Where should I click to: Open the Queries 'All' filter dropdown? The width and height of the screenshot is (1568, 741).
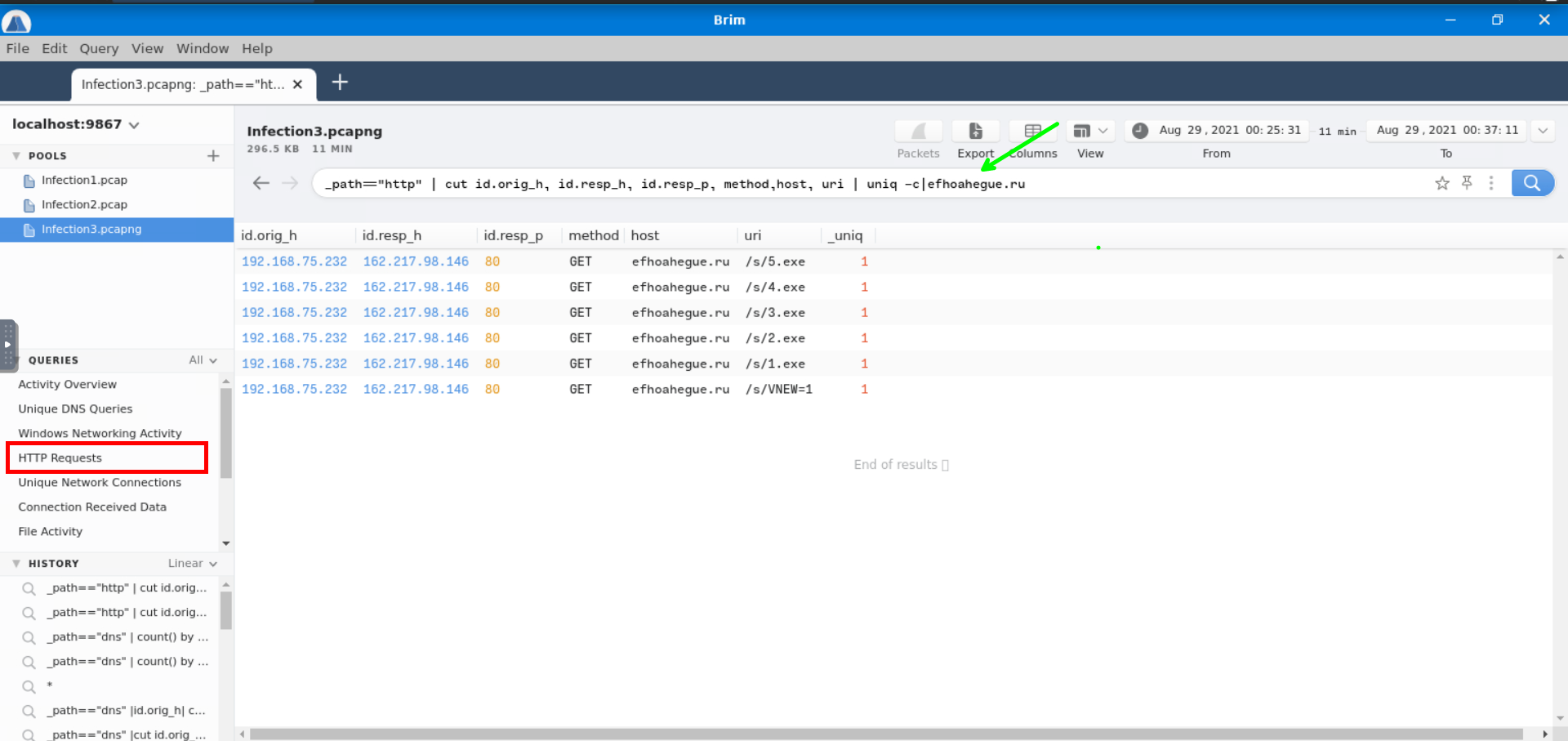(x=203, y=360)
